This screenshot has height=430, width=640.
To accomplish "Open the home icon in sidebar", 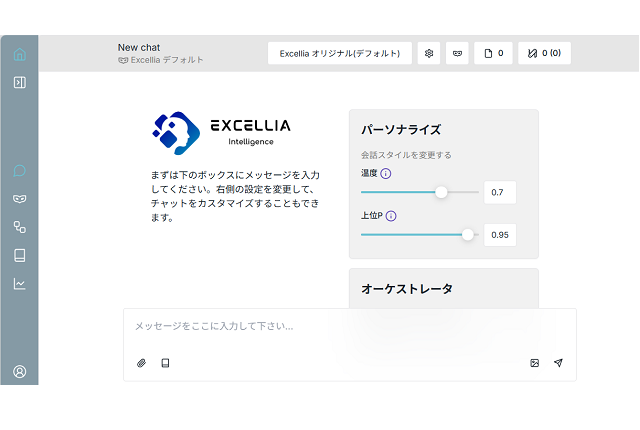I will [19, 54].
